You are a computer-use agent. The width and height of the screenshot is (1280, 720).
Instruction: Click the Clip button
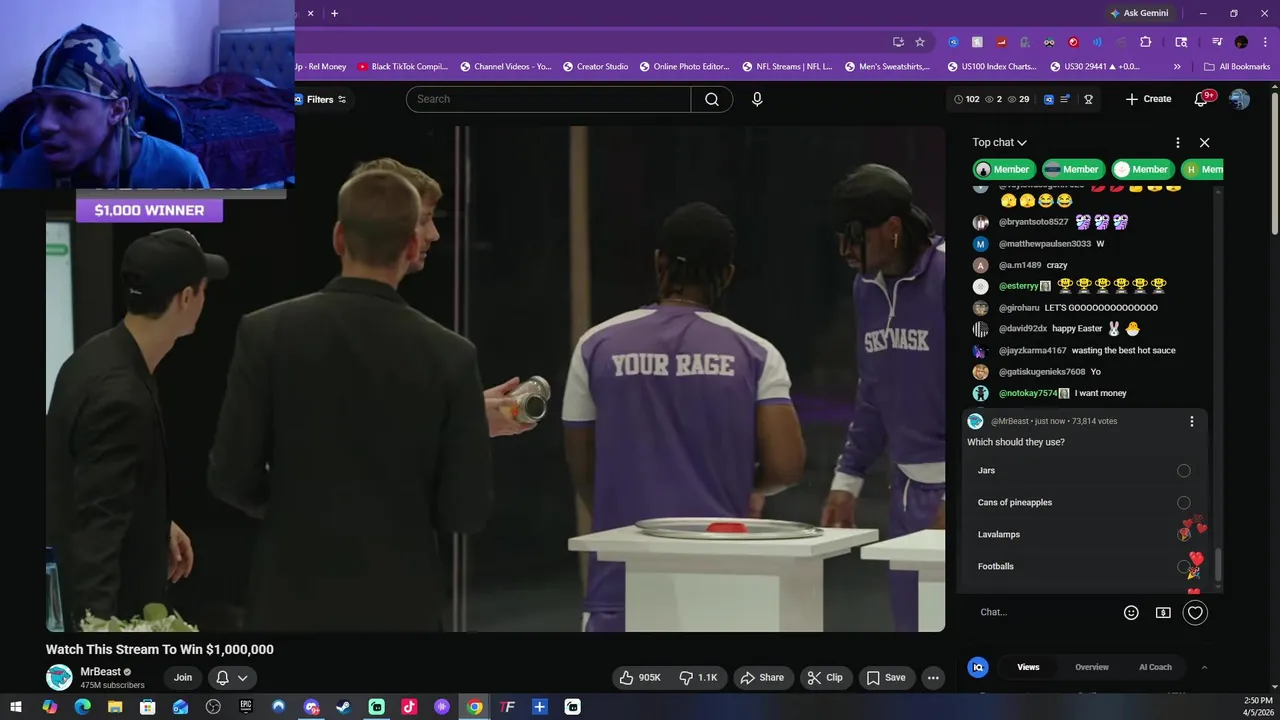[825, 677]
